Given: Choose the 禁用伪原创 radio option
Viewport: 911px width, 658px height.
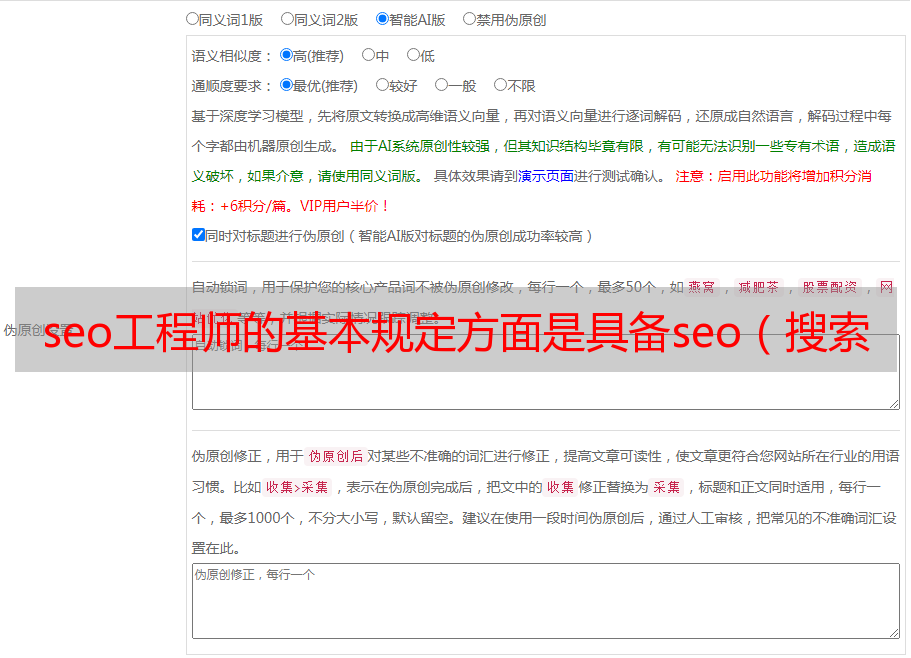Looking at the screenshot, I should pyautogui.click(x=469, y=19).
